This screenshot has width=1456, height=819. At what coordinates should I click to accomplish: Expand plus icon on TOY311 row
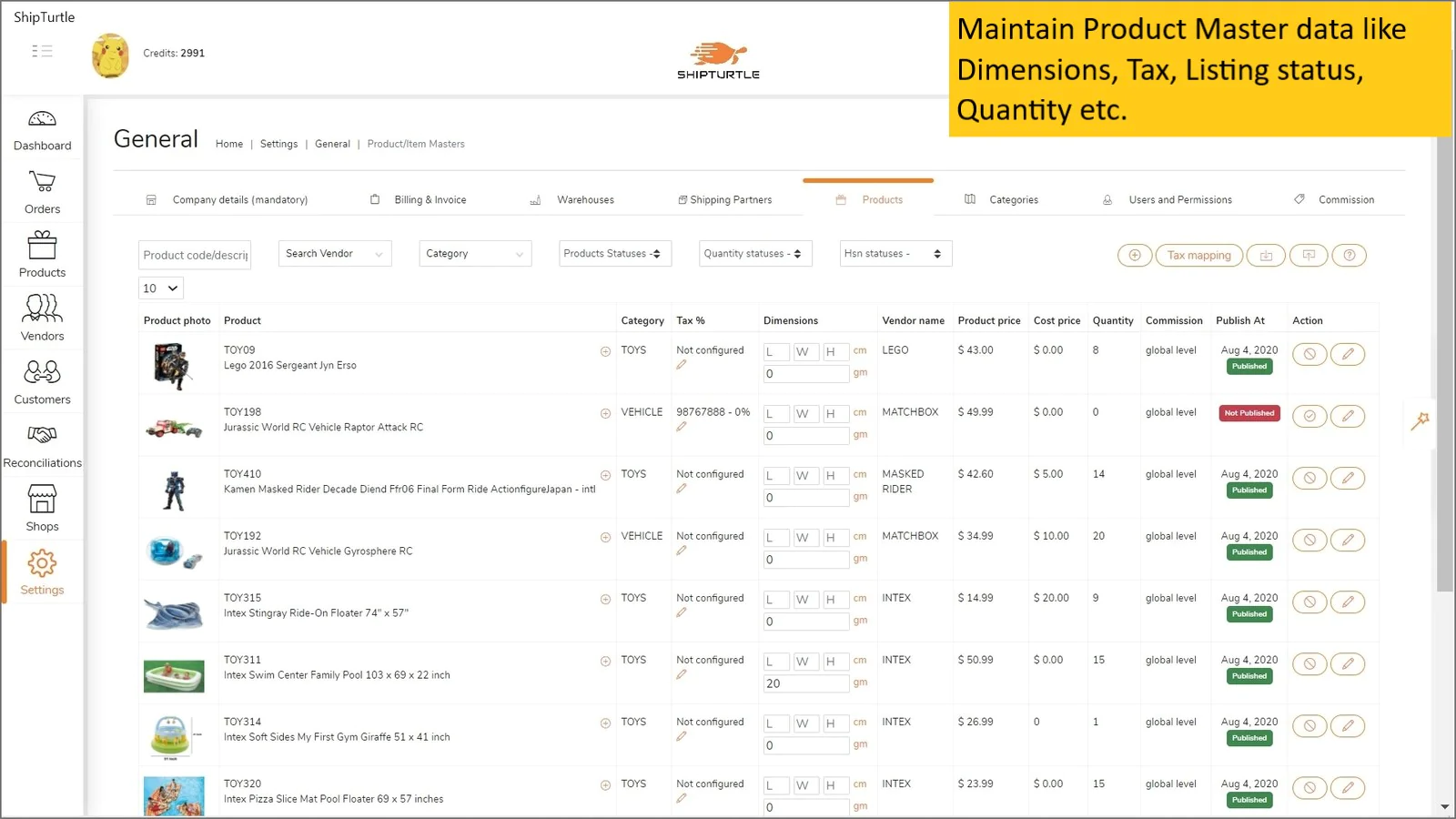pos(605,661)
